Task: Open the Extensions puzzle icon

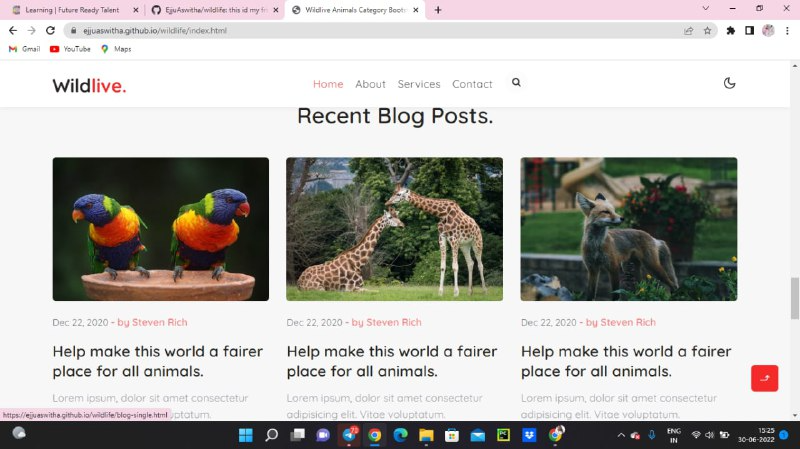Action: (731, 31)
